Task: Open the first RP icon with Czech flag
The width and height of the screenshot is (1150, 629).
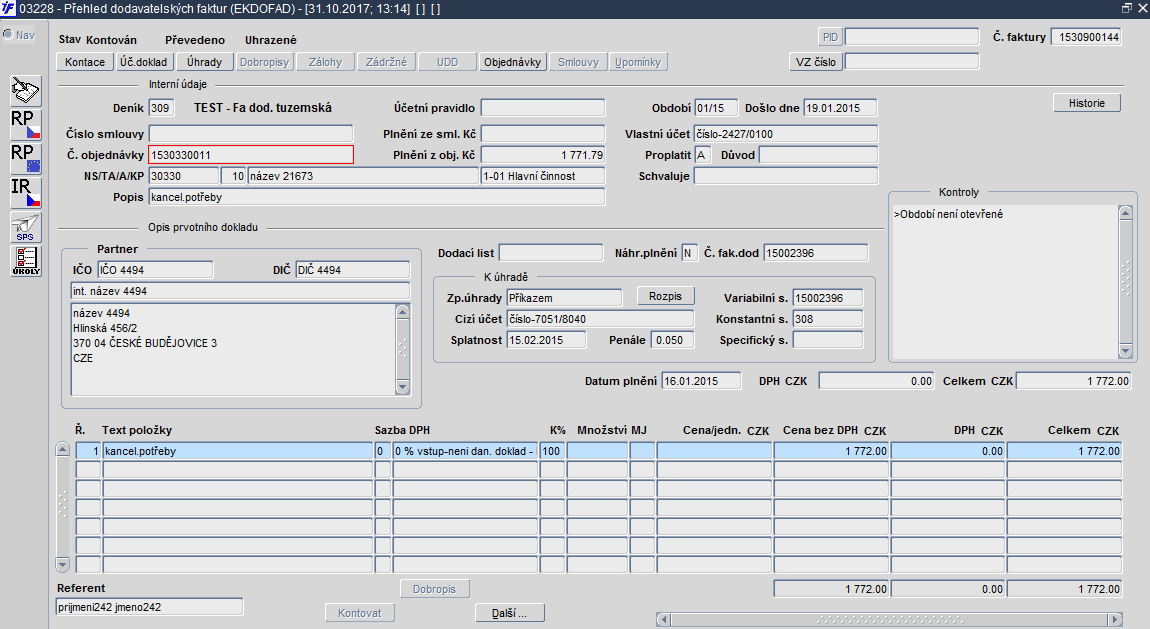Action: pyautogui.click(x=26, y=125)
